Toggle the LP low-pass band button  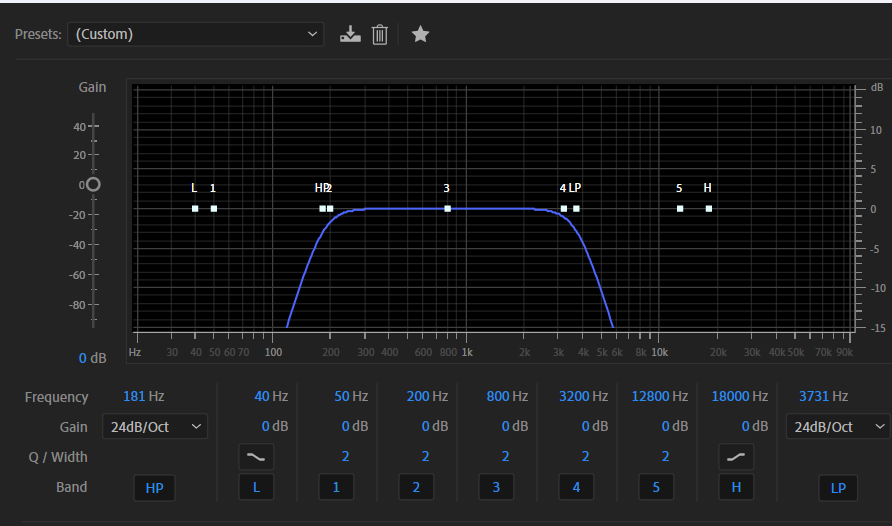(x=837, y=488)
